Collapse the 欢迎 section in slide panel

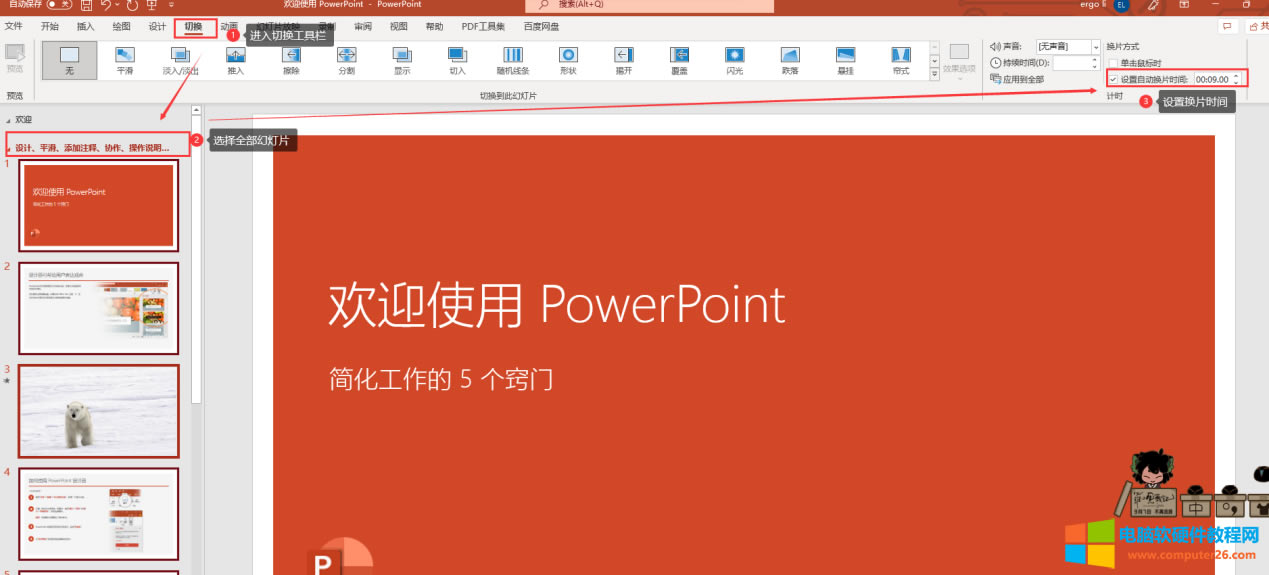pyautogui.click(x=7, y=119)
